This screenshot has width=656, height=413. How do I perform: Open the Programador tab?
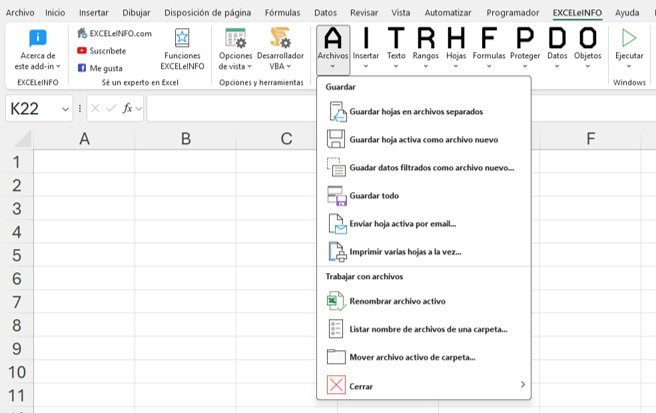click(x=512, y=13)
